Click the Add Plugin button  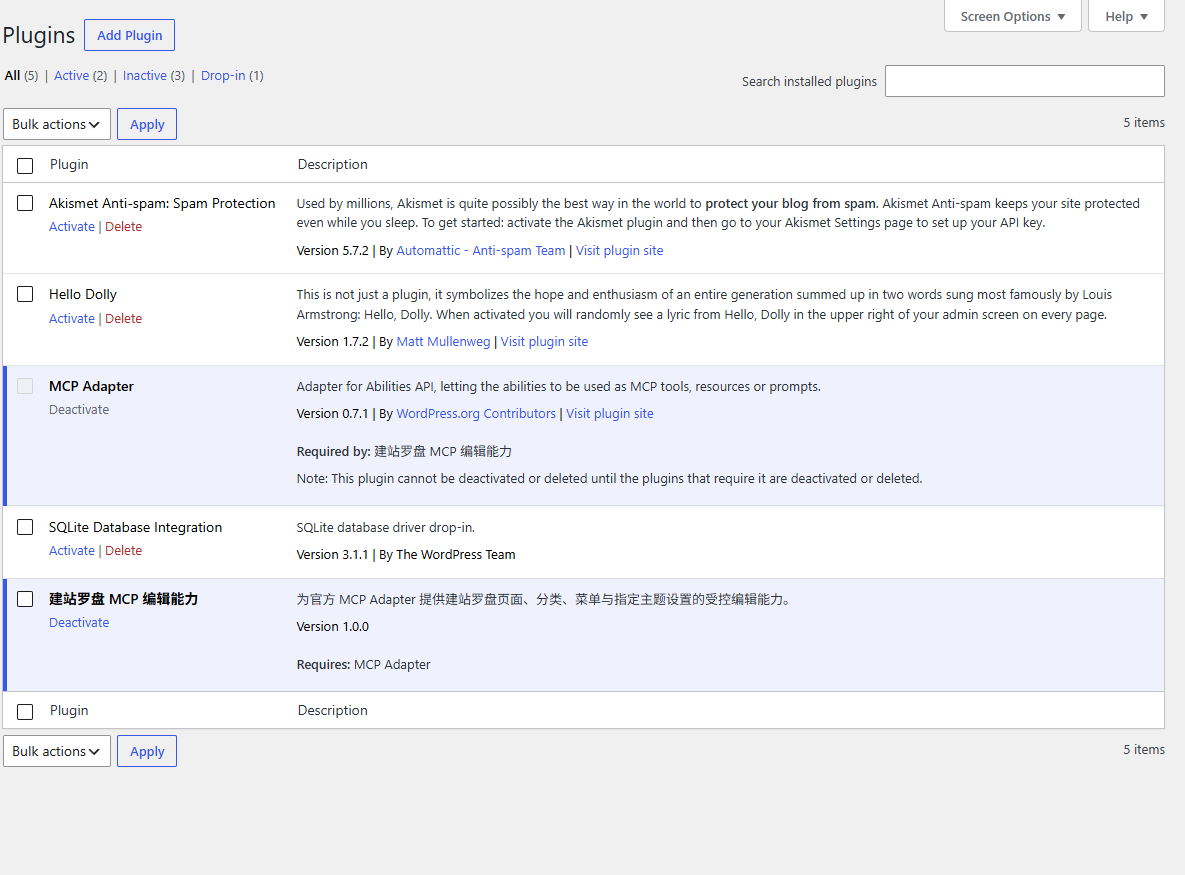(129, 36)
